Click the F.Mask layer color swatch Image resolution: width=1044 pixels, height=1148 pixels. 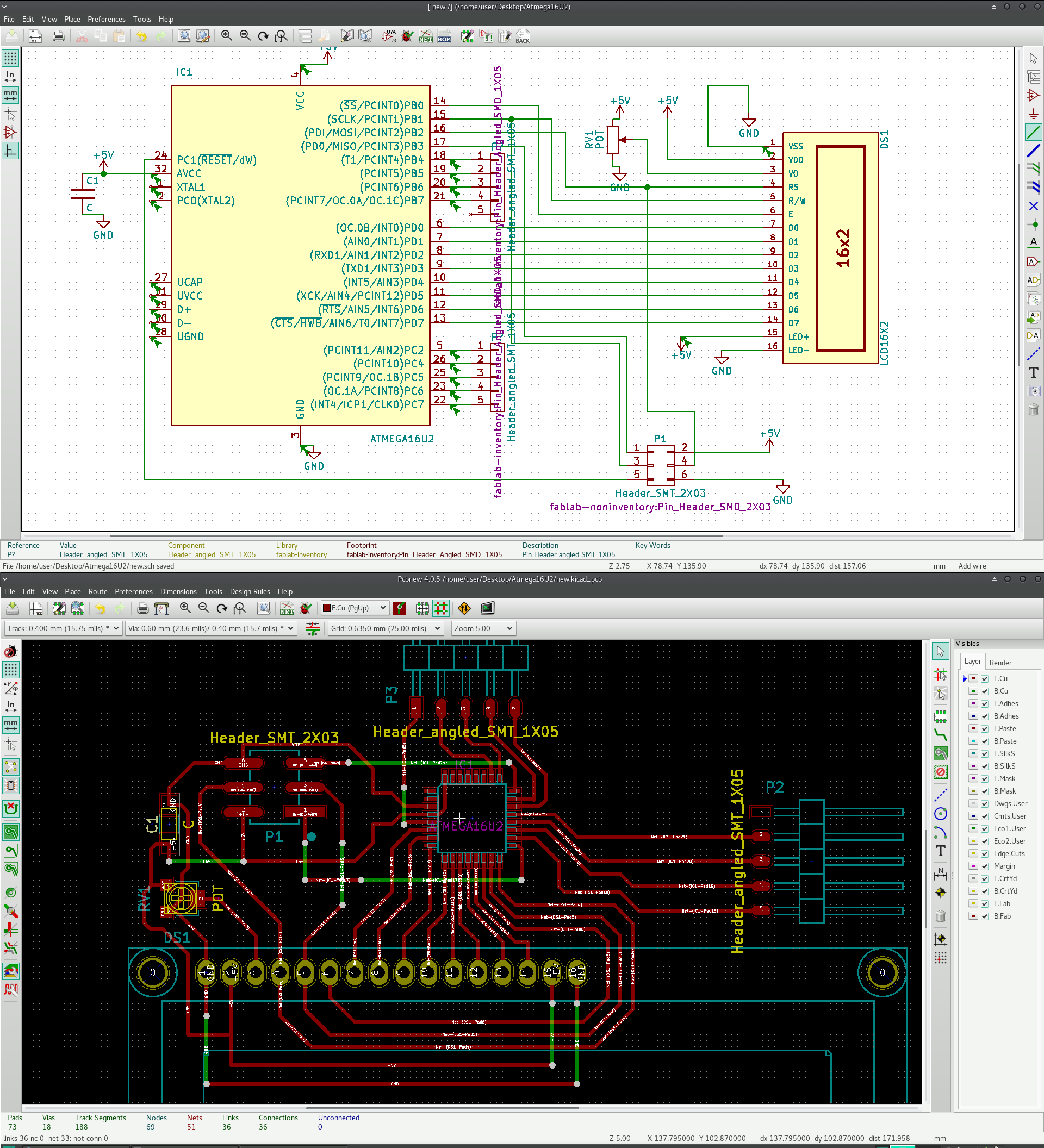click(973, 778)
